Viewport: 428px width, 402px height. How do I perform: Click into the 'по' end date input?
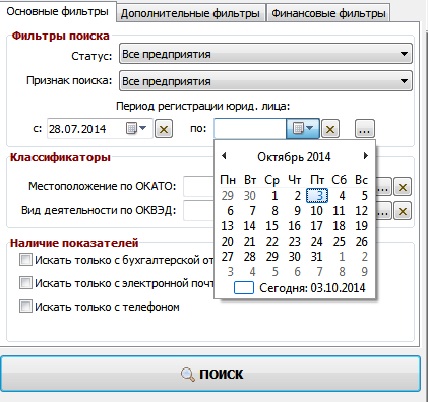point(250,129)
